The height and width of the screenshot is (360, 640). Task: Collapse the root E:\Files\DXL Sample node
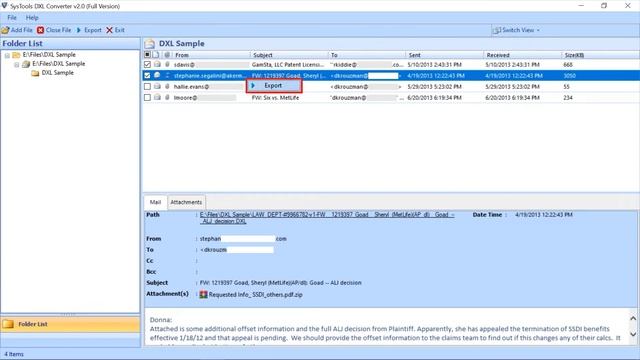[x=7, y=55]
